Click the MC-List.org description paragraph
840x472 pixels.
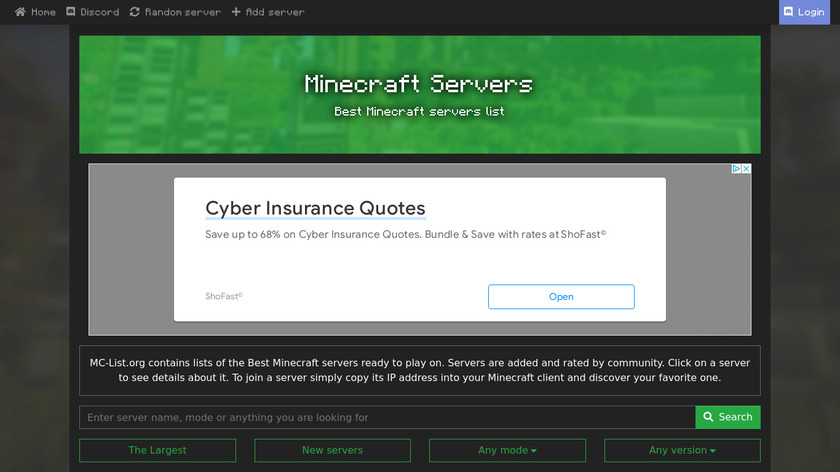[x=419, y=370]
